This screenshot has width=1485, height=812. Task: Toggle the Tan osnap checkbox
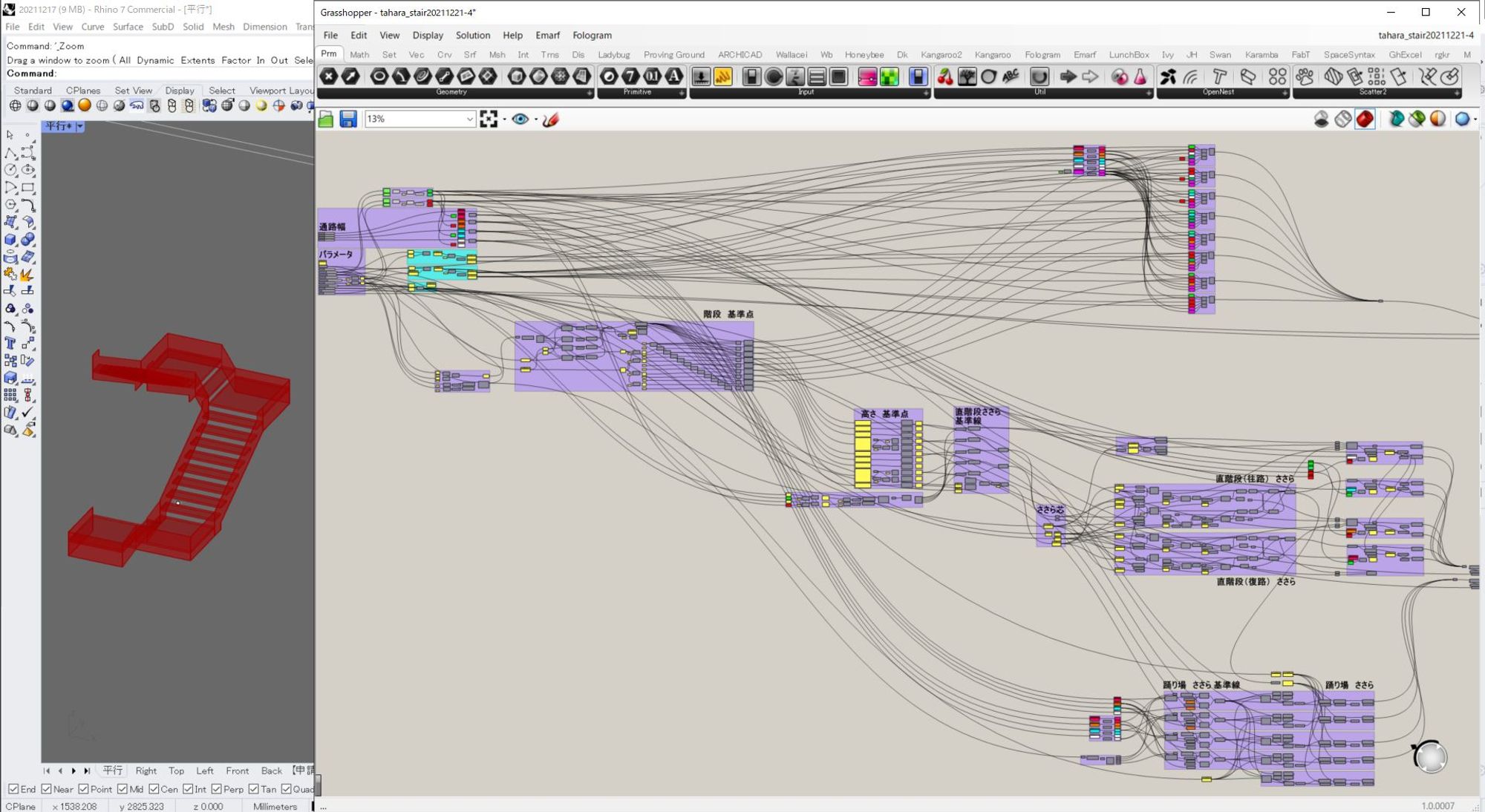pyautogui.click(x=254, y=789)
